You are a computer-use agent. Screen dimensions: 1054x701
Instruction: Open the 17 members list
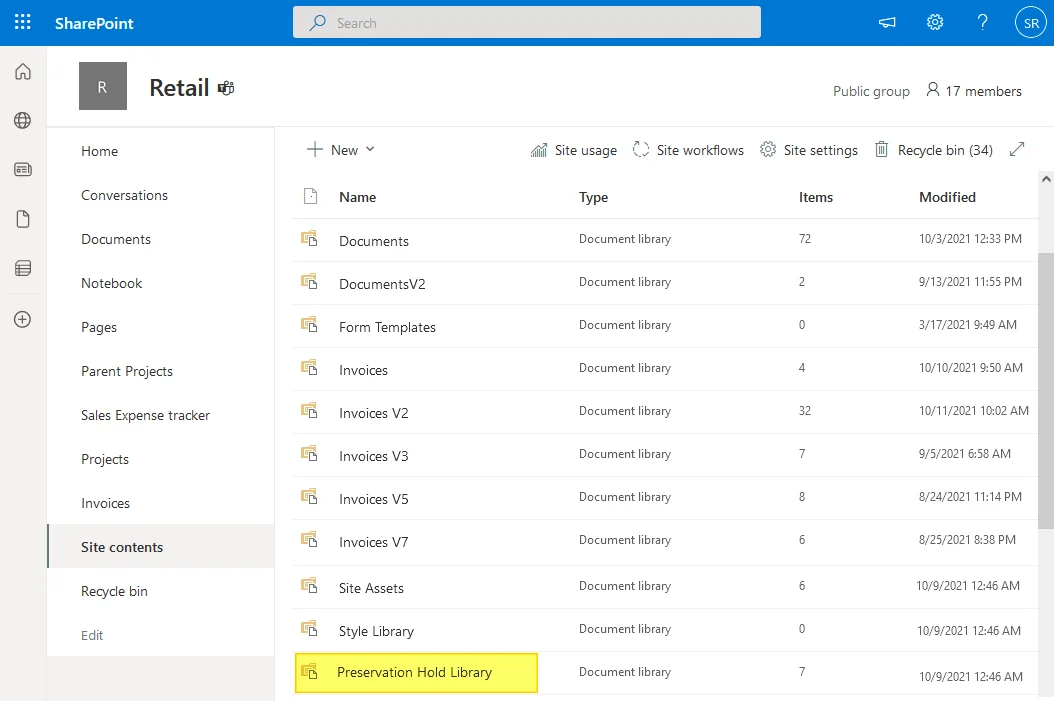(973, 90)
